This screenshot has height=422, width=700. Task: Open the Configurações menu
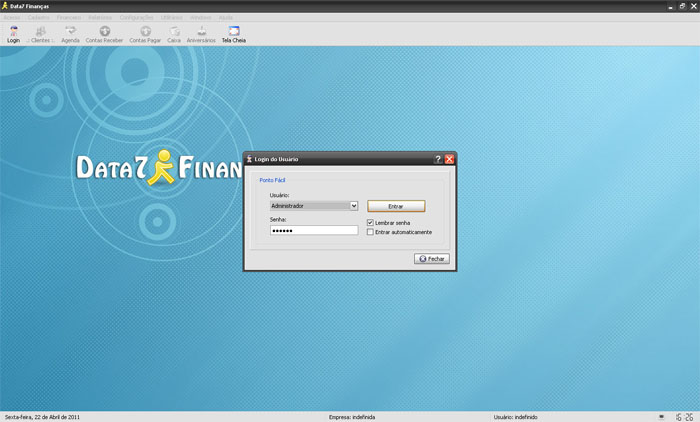point(136,17)
